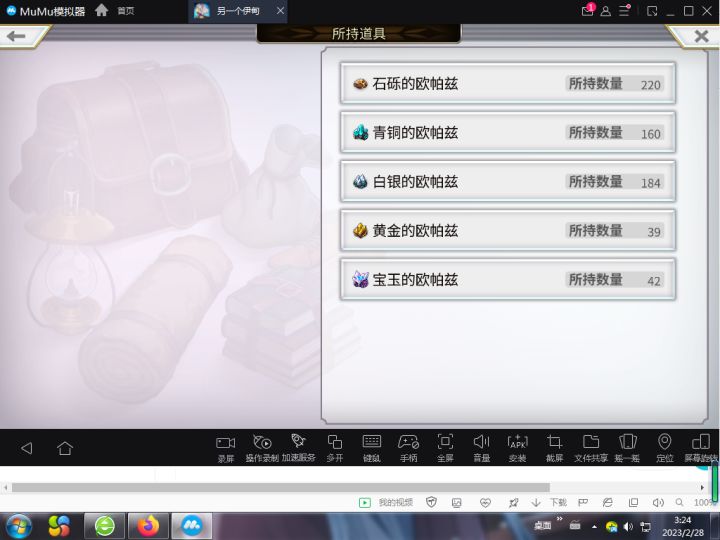Screen dimensions: 720x540
Task: Open multi-instance (多开) tool
Action: pyautogui.click(x=335, y=448)
